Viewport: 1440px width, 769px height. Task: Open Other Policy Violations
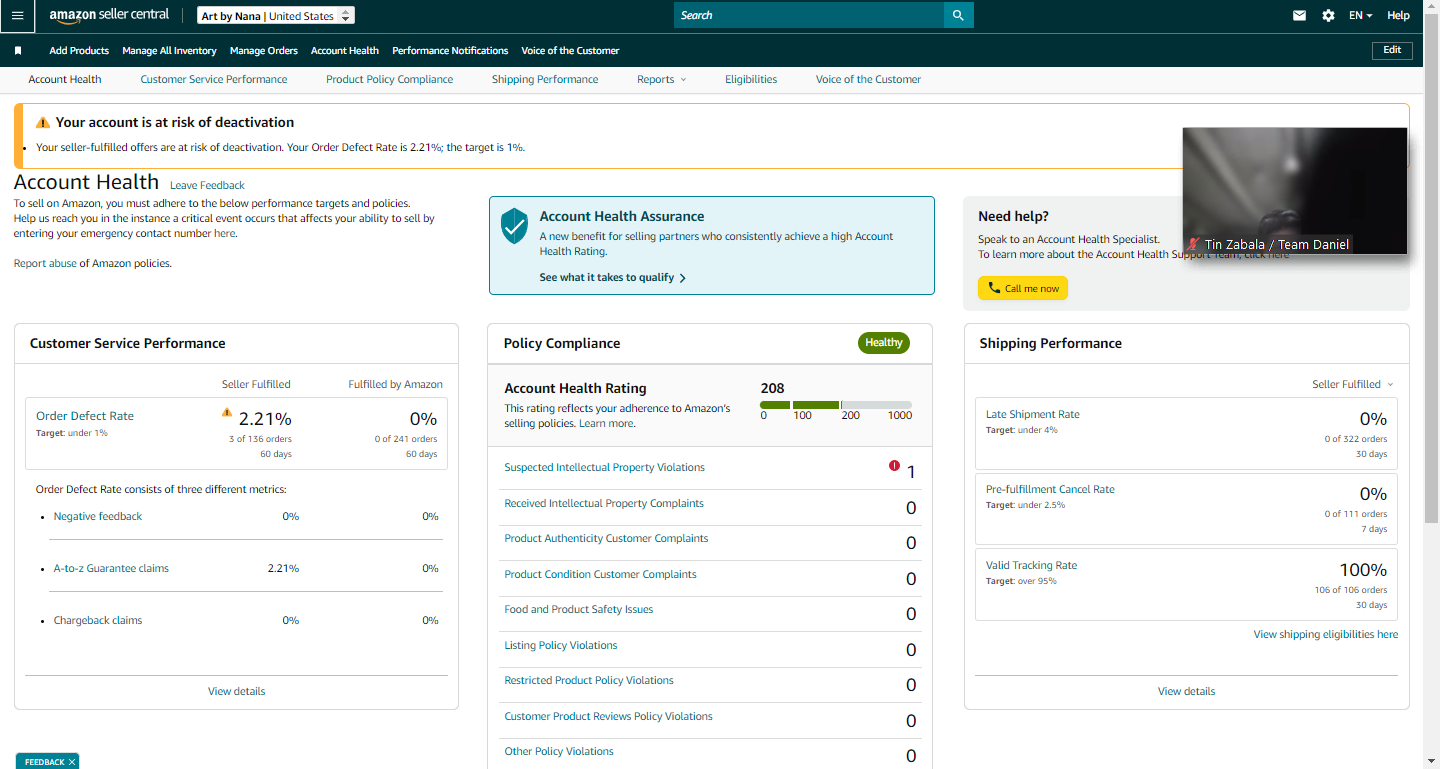click(559, 751)
